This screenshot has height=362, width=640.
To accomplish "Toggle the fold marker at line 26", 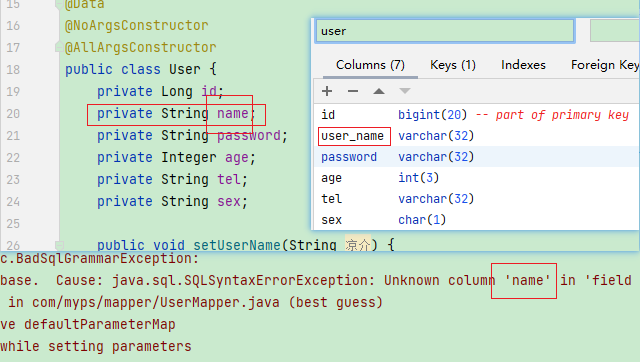I will pyautogui.click(x=60, y=245).
